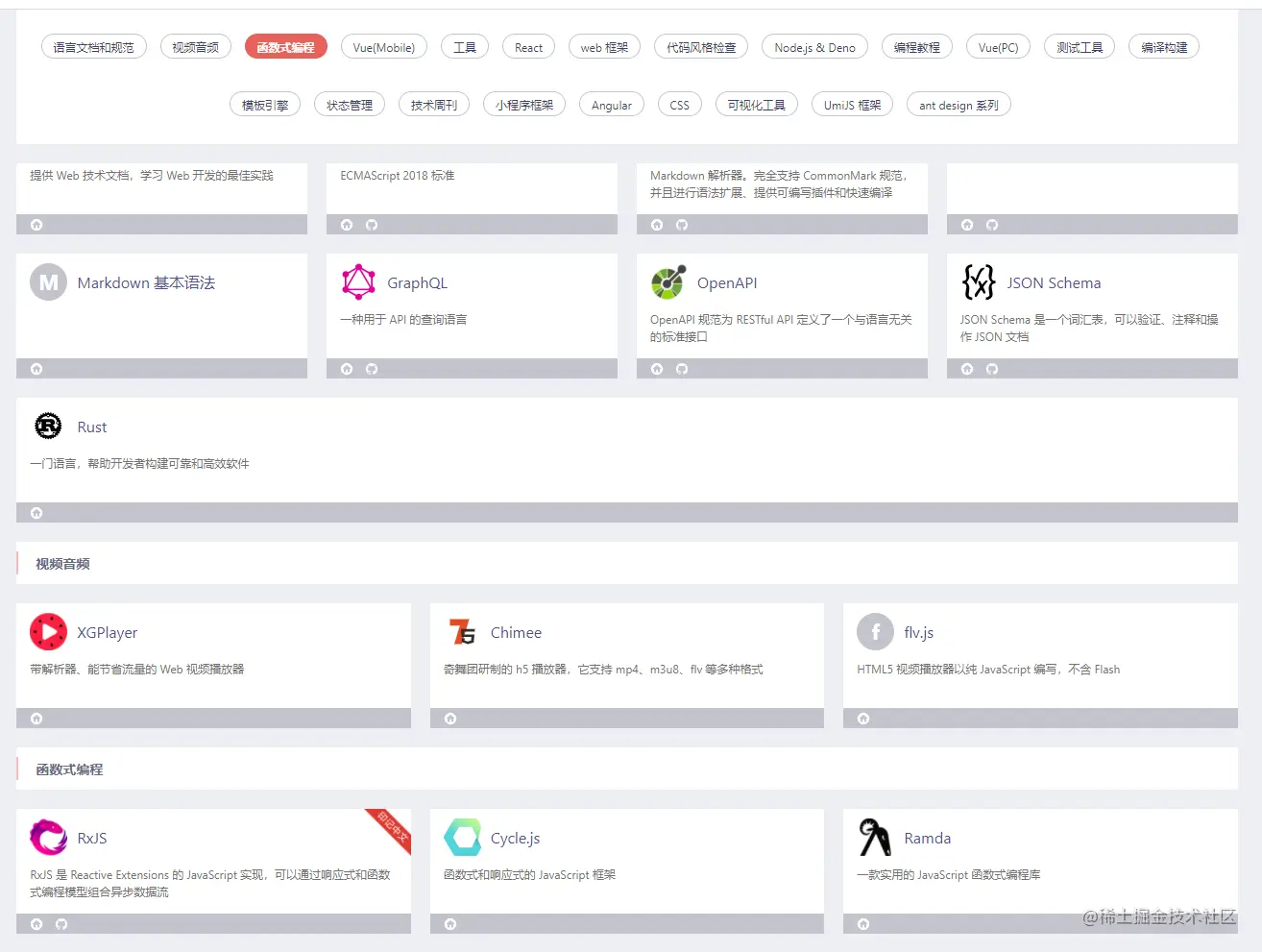1262x952 pixels.
Task: Open homepage icon on Ramda card
Action: [863, 924]
